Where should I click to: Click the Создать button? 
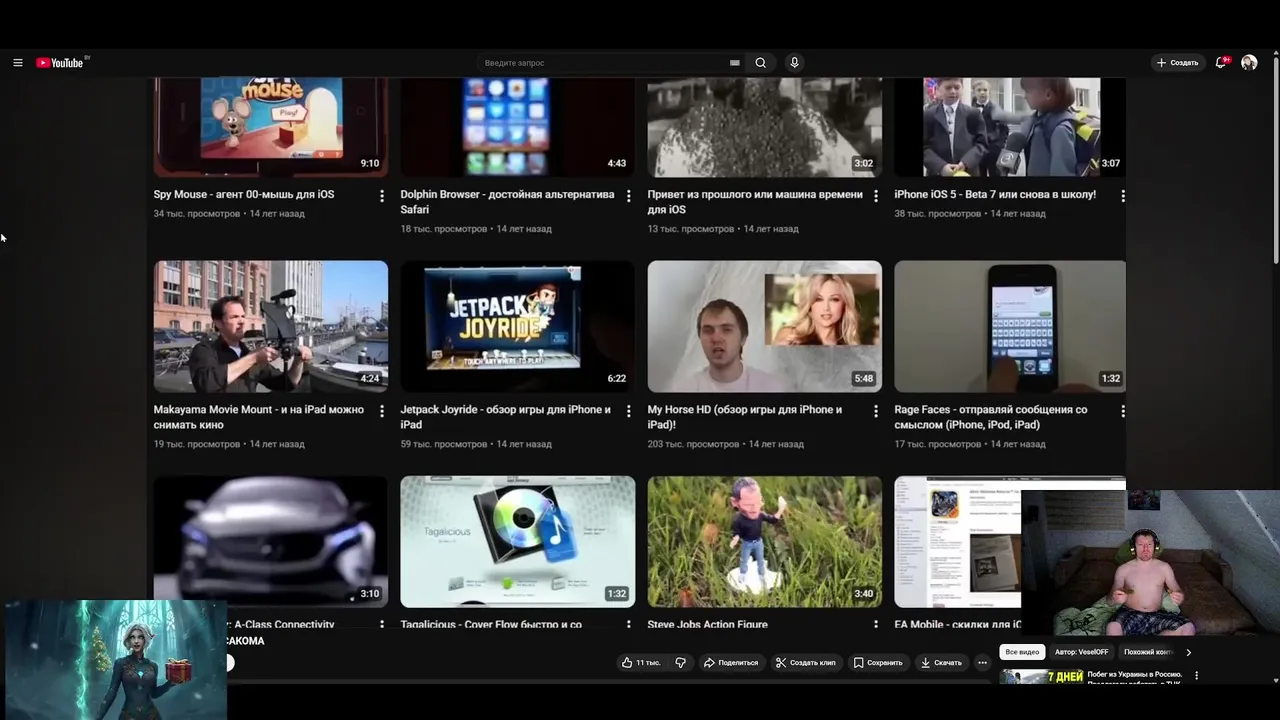pos(1177,63)
